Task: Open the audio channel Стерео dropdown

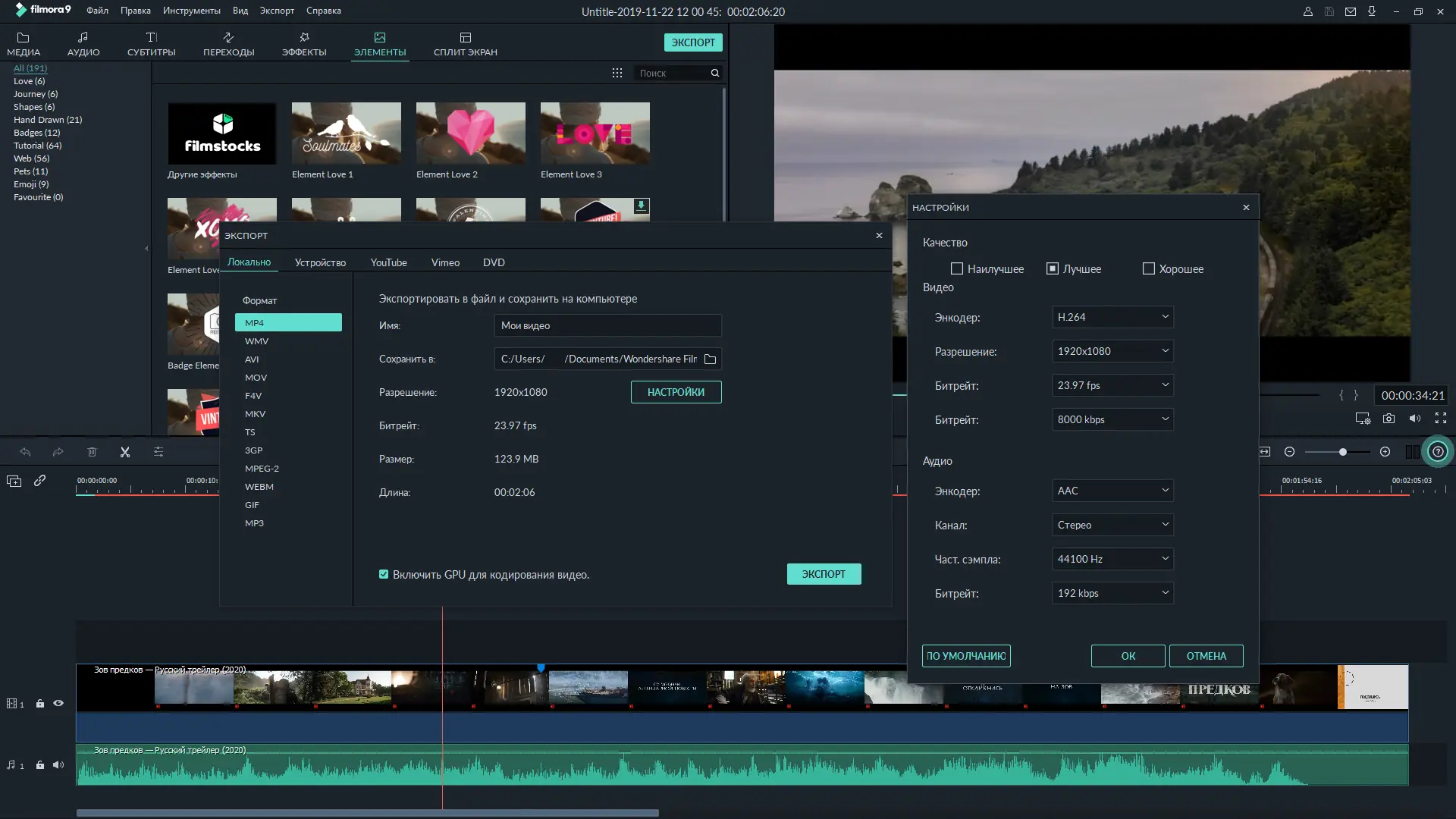Action: (x=1112, y=525)
